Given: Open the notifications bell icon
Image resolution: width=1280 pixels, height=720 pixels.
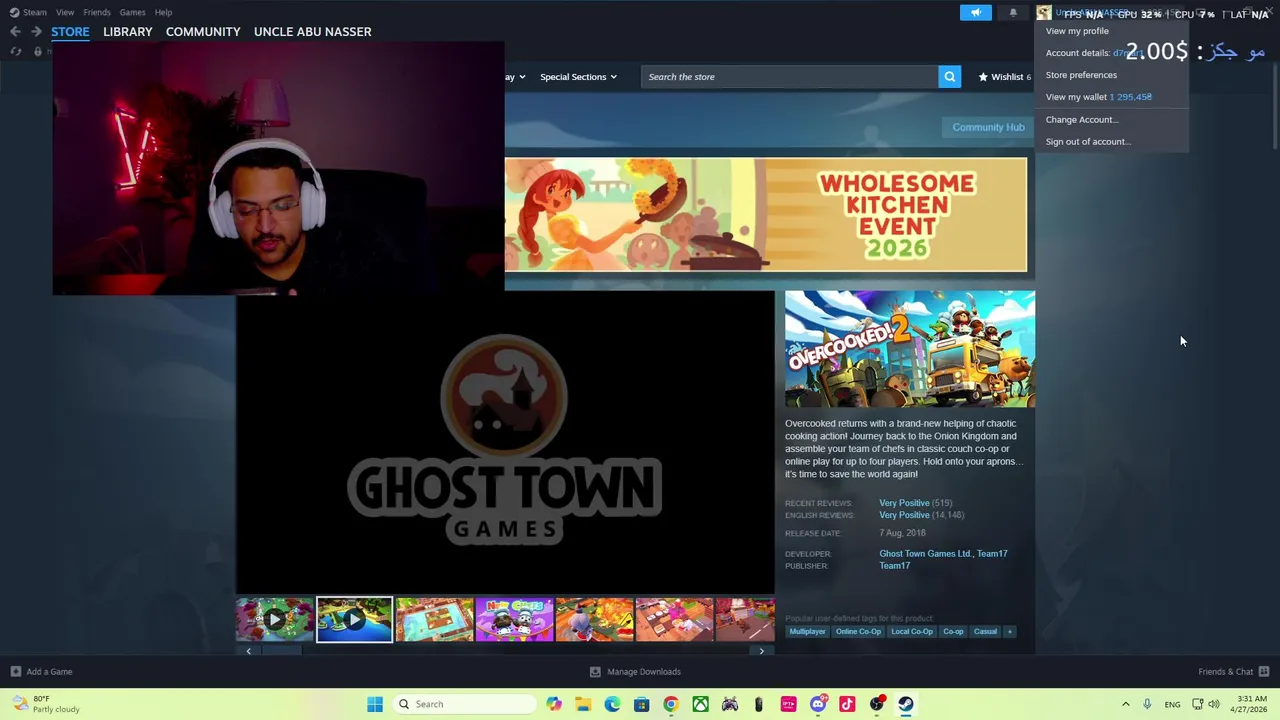Looking at the screenshot, I should [1013, 13].
